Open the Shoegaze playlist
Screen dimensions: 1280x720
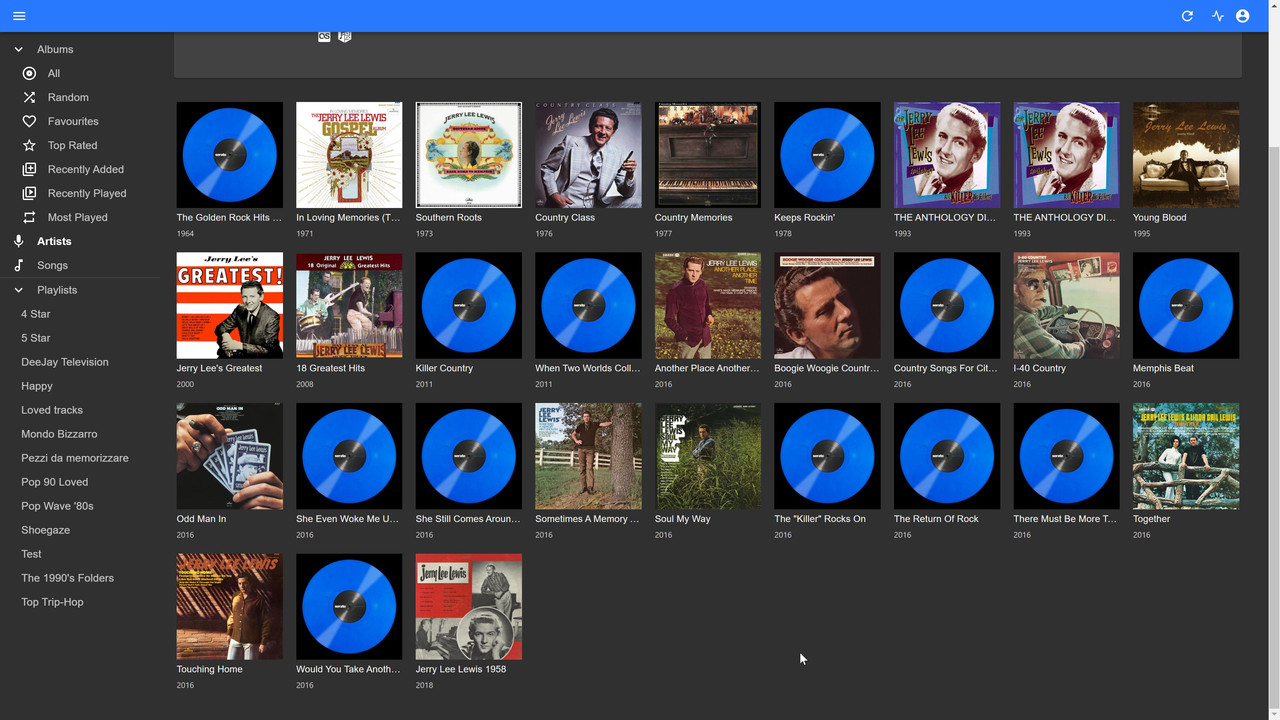[45, 530]
